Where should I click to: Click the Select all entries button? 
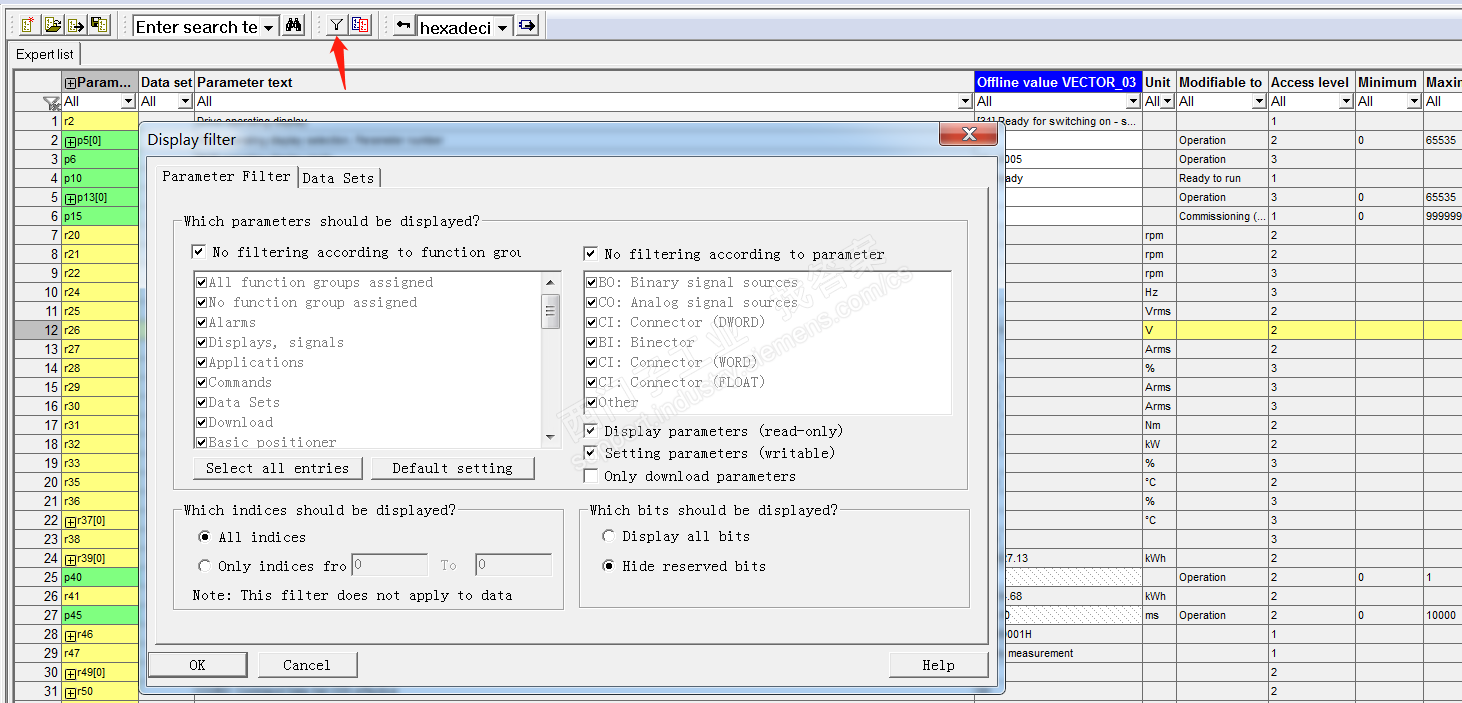click(x=277, y=468)
